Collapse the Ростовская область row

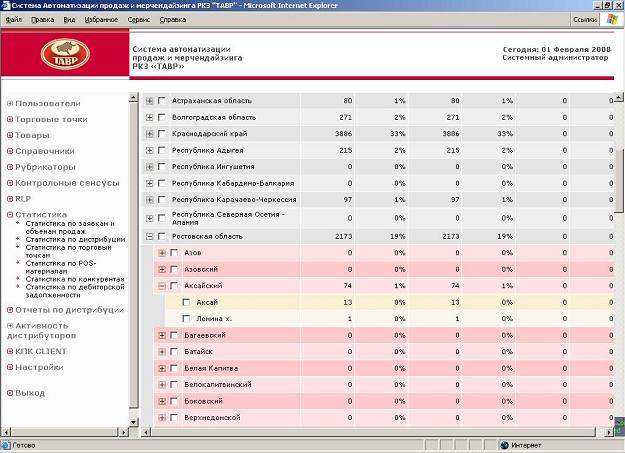pos(149,236)
